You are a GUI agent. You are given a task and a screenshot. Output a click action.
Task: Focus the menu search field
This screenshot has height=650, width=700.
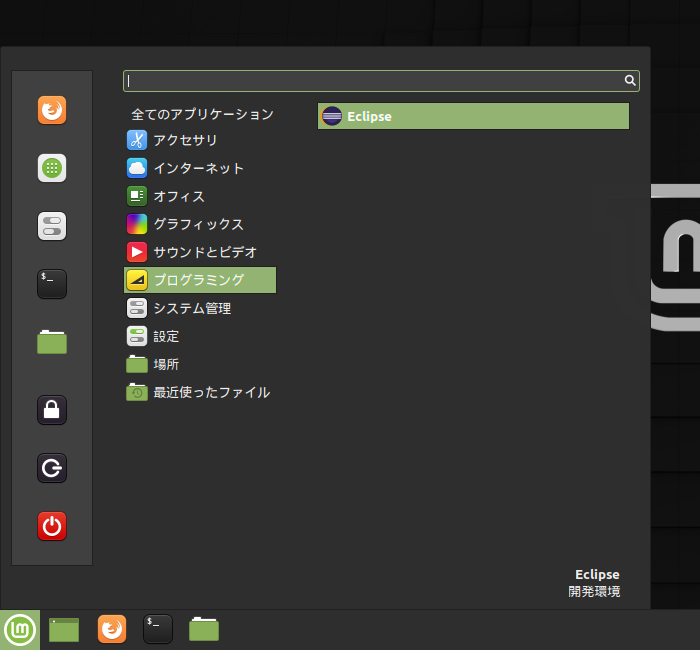(x=381, y=81)
